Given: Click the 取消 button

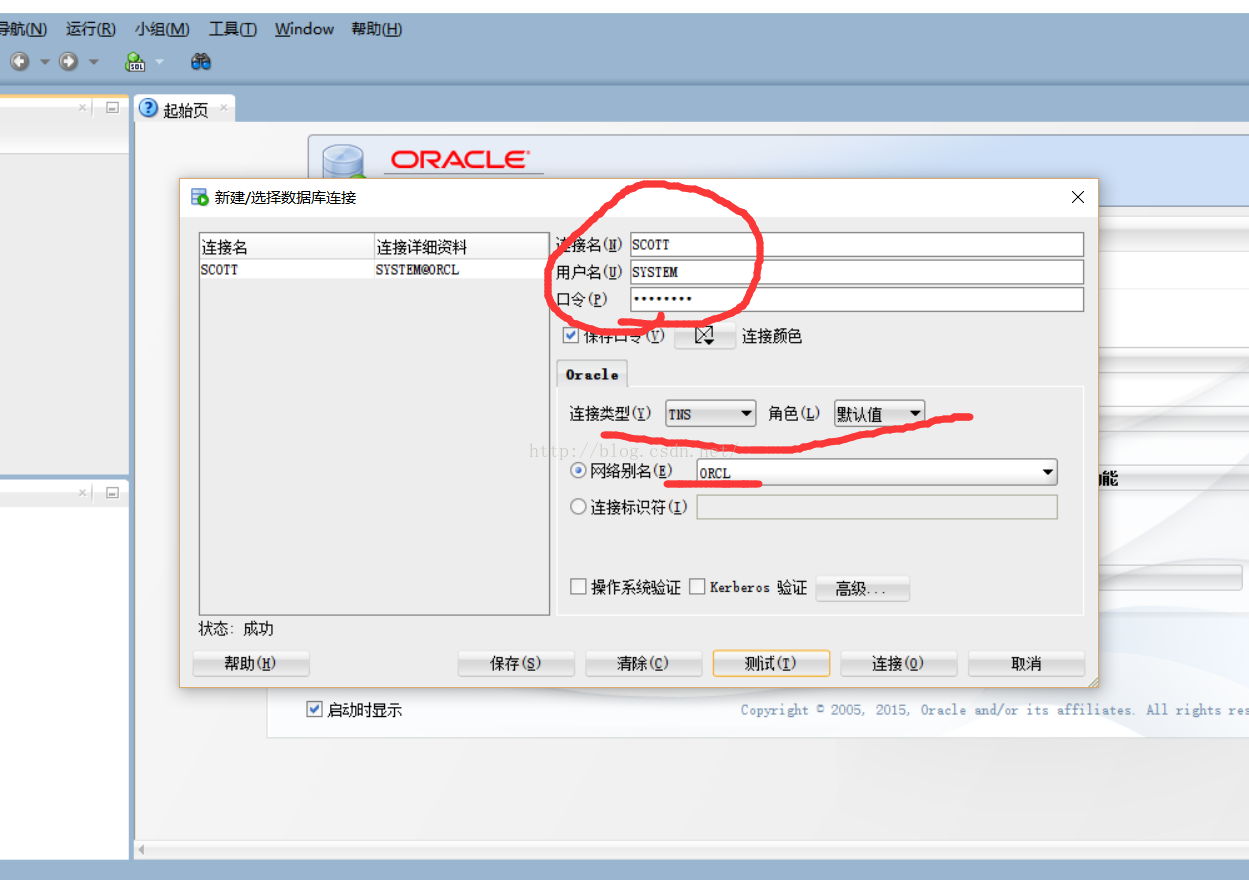Looking at the screenshot, I should tap(1026, 664).
